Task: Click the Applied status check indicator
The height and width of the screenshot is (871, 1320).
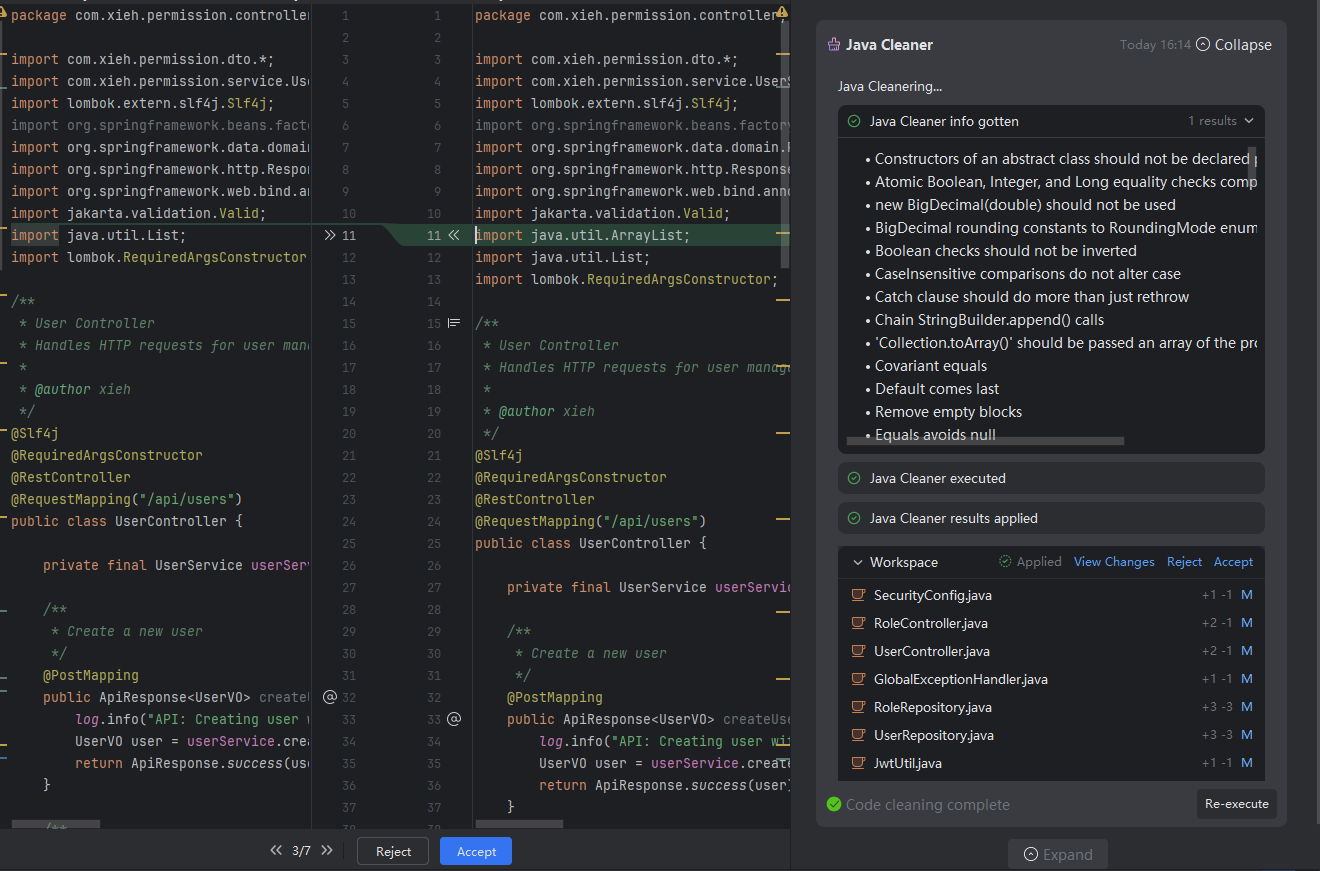Action: pos(1005,562)
